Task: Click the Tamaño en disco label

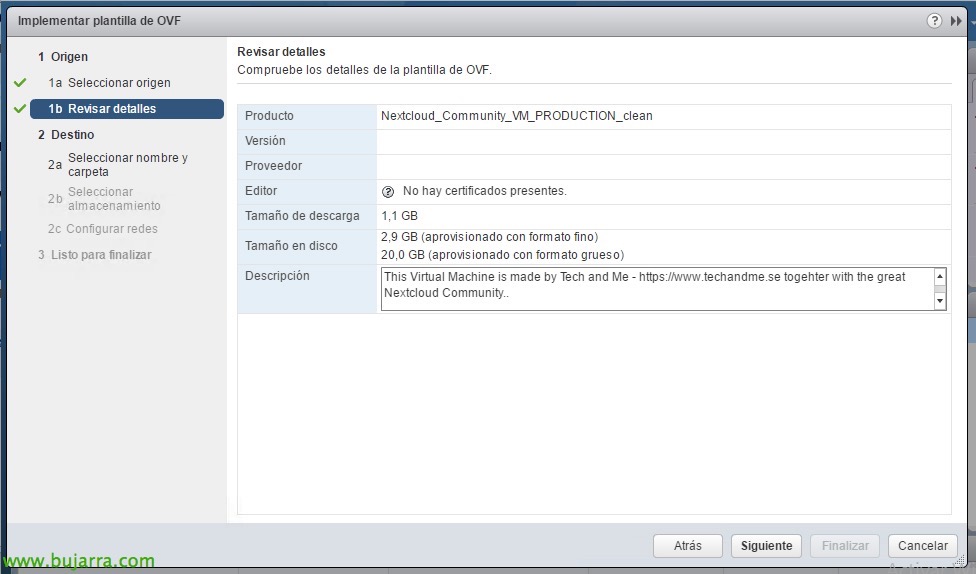Action: (x=291, y=246)
